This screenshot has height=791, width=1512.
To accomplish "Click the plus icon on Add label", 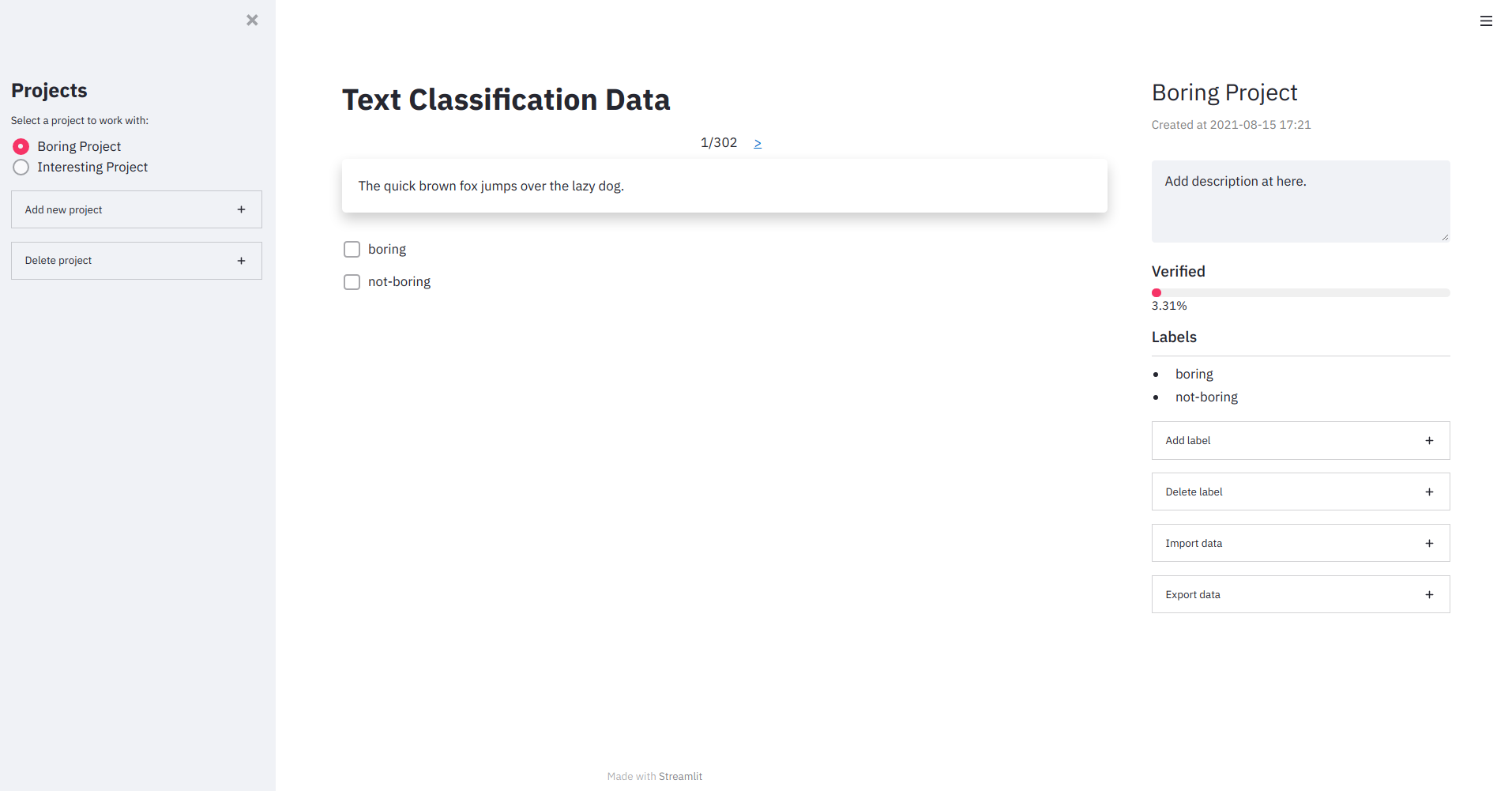I will 1429,441.
